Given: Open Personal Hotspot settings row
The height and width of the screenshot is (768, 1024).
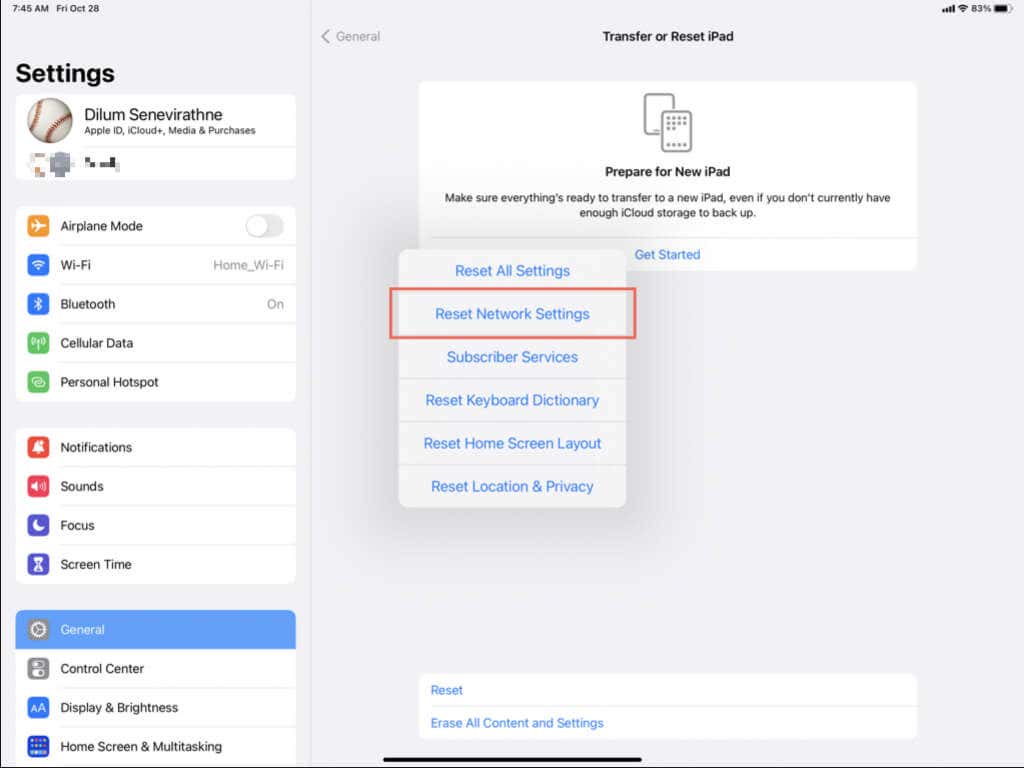Looking at the screenshot, I should click(x=155, y=382).
